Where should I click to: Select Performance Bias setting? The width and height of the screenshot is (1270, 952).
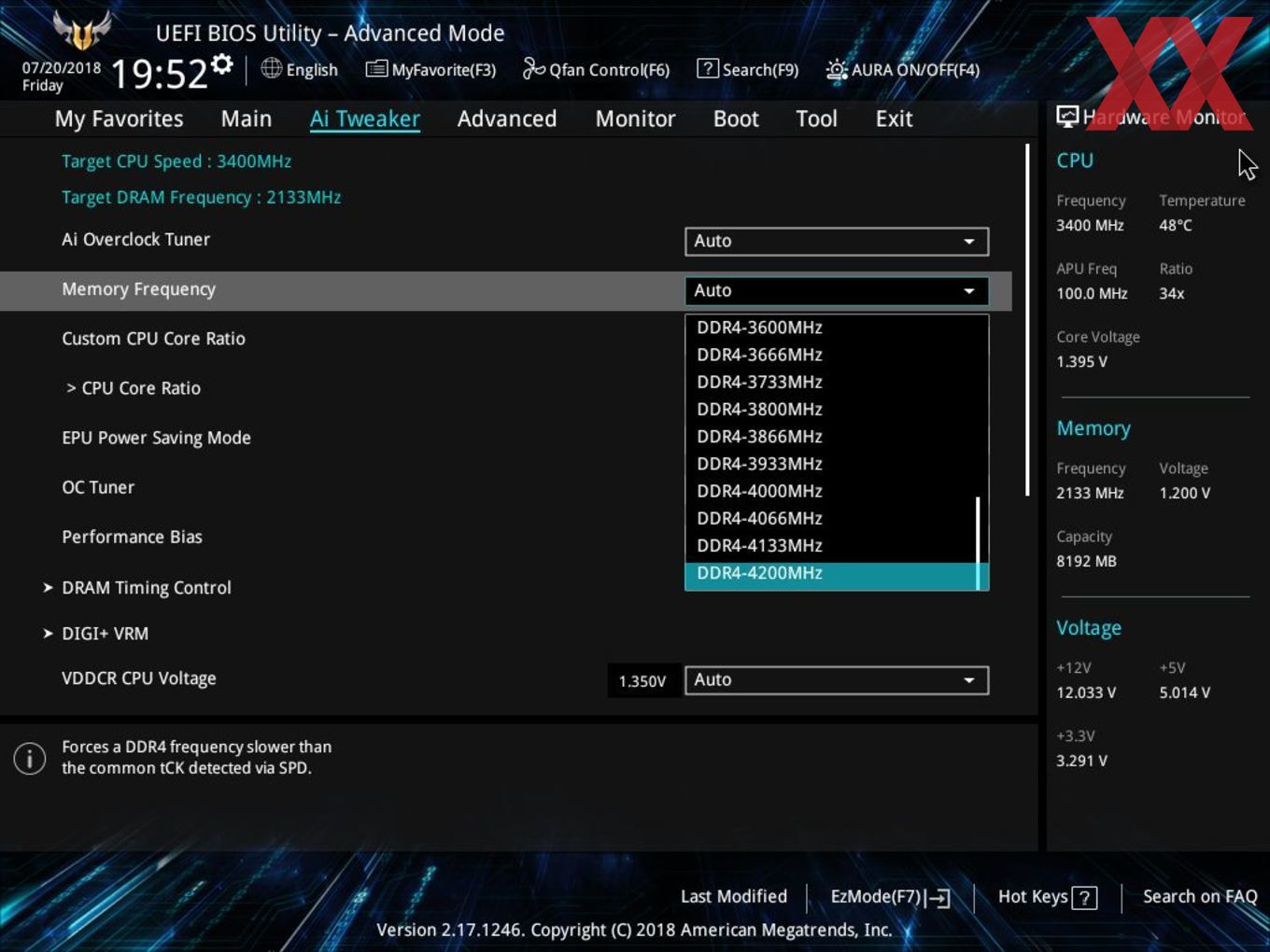[132, 537]
